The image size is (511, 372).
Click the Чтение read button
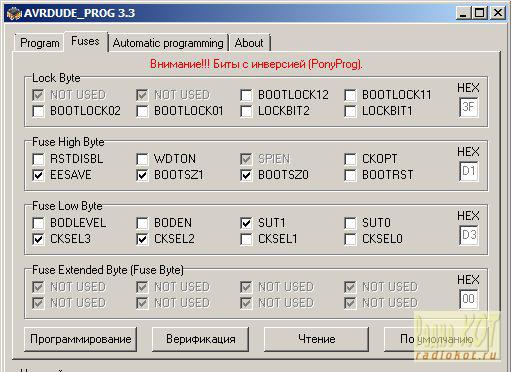point(317,339)
